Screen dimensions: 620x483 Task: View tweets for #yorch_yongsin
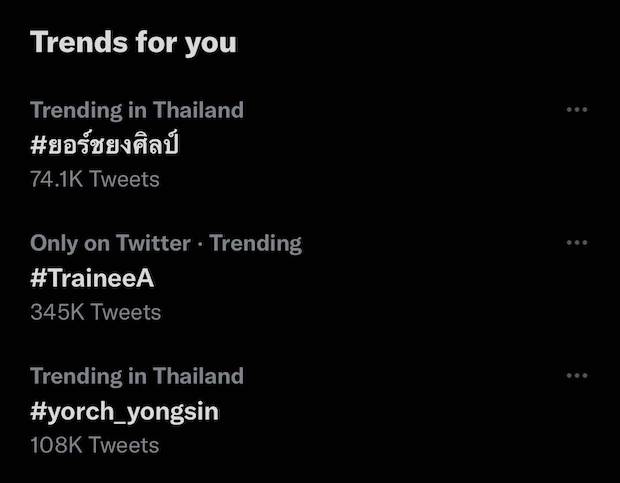pyautogui.click(x=124, y=411)
